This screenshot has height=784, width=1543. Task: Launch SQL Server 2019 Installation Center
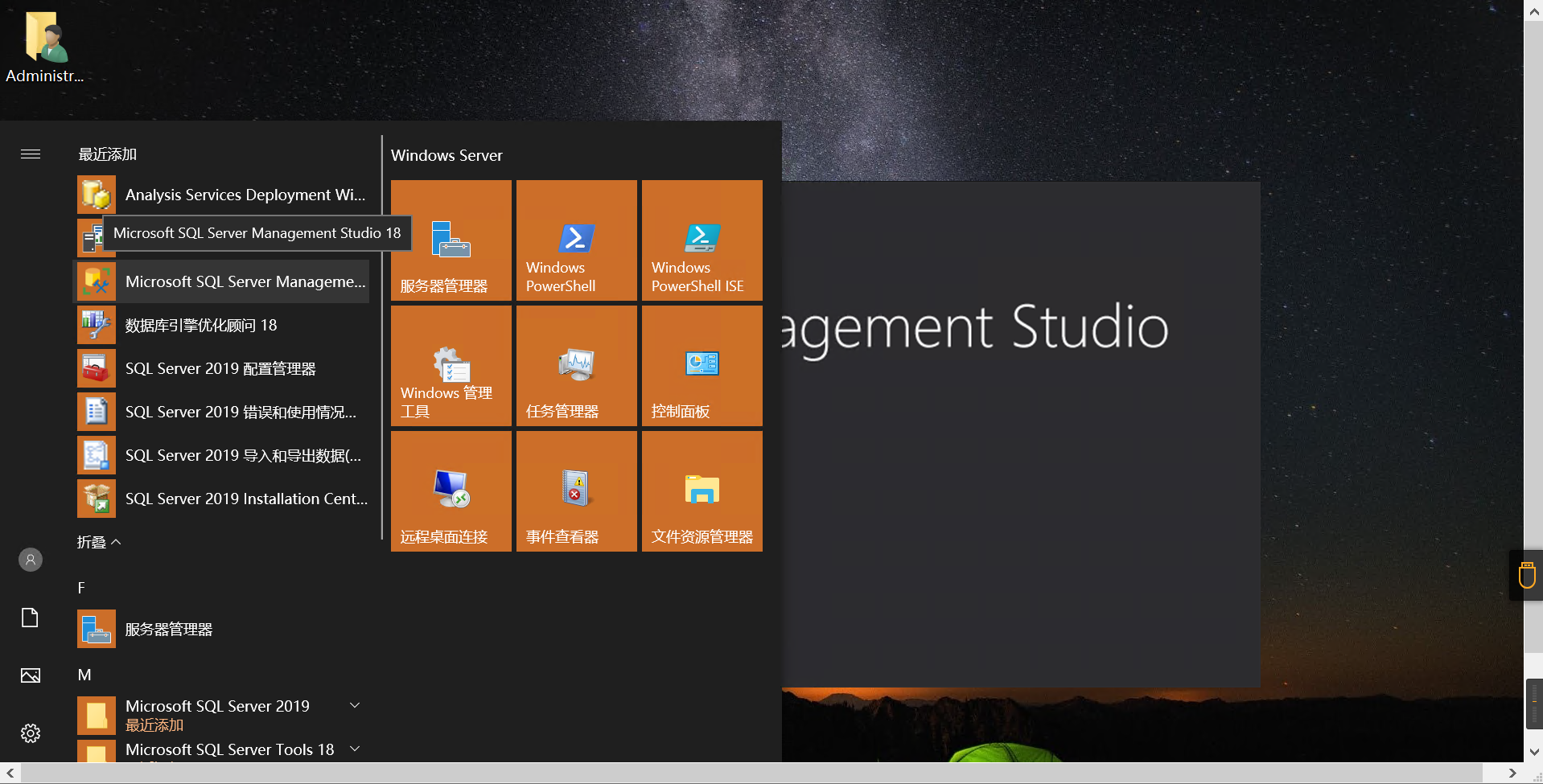tap(223, 499)
